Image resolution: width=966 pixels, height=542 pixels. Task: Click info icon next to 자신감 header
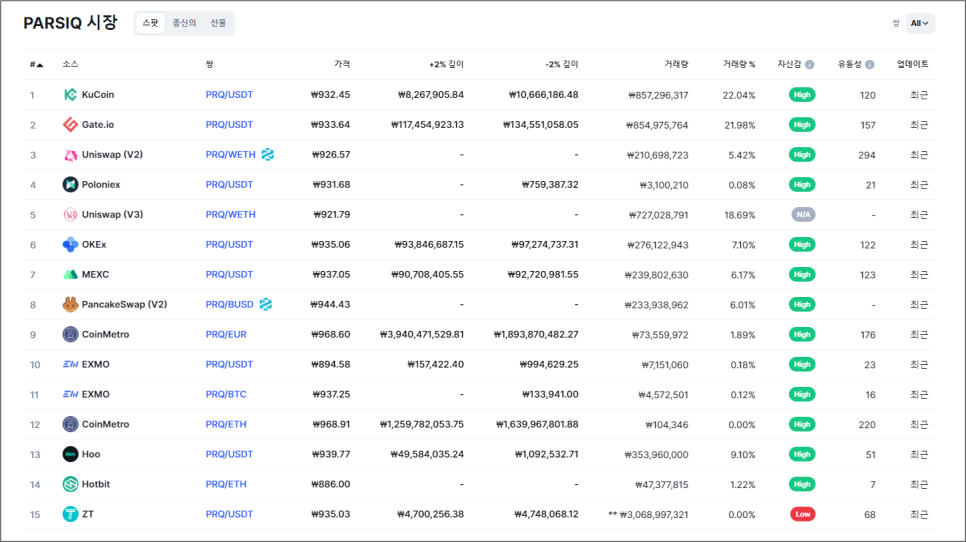(810, 65)
